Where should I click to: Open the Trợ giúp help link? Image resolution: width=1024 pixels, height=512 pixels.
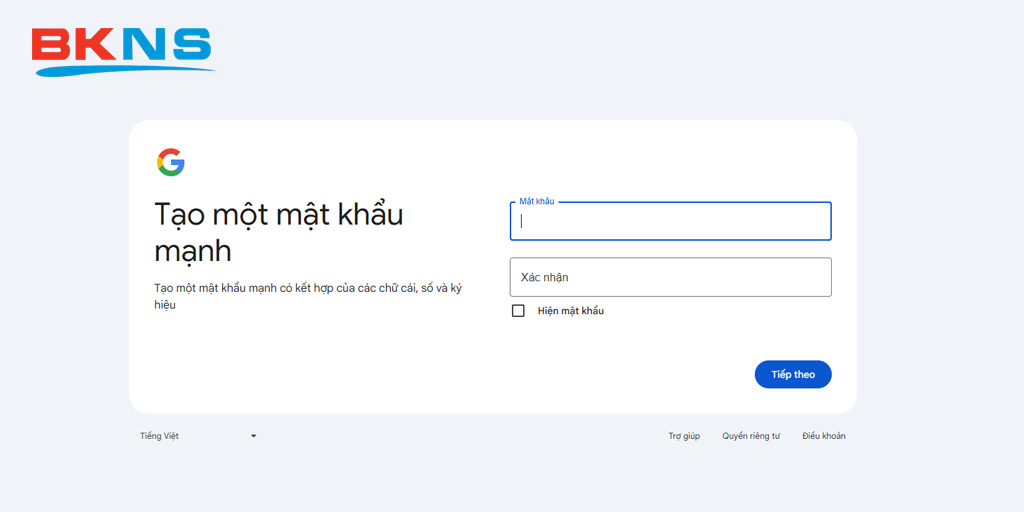(x=684, y=436)
